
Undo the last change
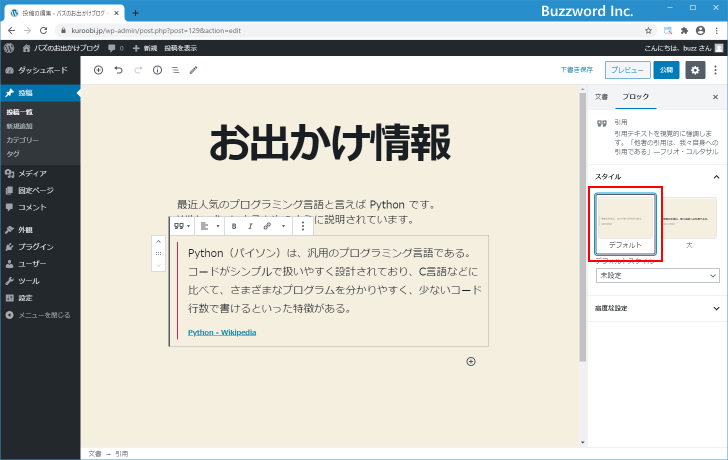pyautogui.click(x=118, y=70)
